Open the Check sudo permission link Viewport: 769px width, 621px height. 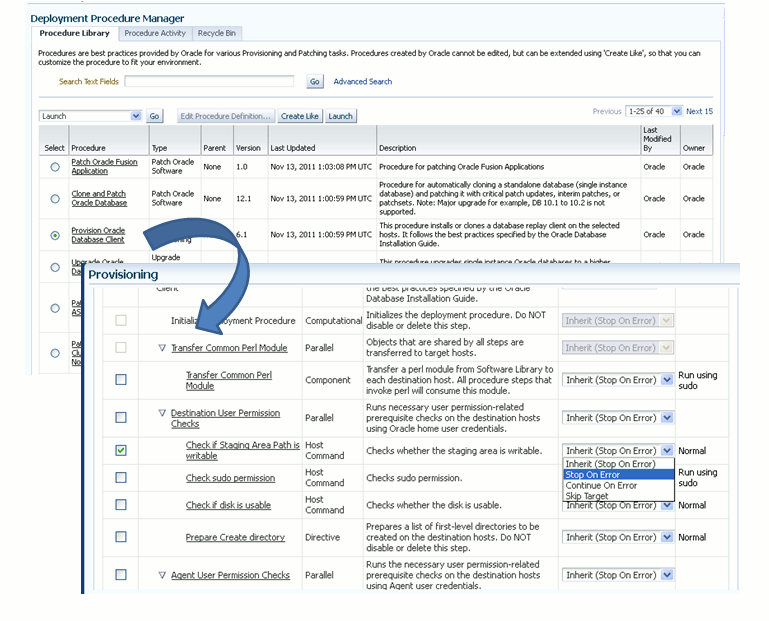coord(230,478)
